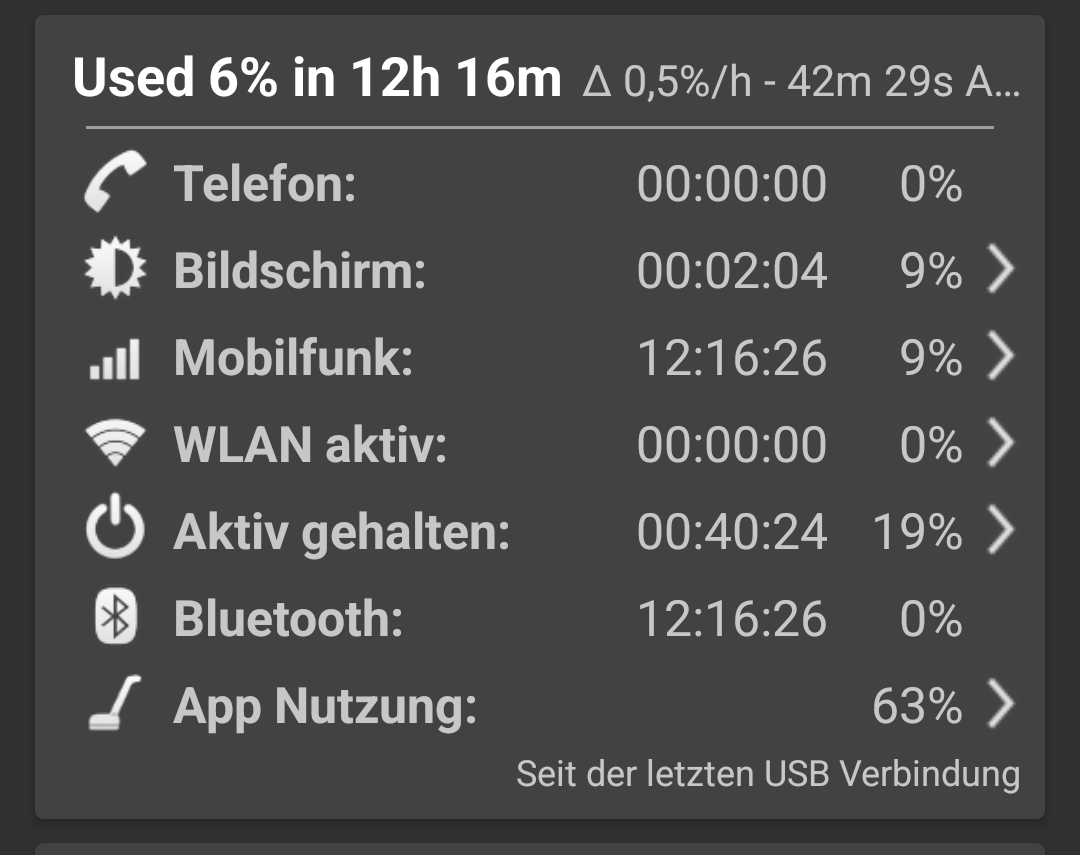Tap the Bluetooth icon
The image size is (1080, 855).
tap(115, 618)
